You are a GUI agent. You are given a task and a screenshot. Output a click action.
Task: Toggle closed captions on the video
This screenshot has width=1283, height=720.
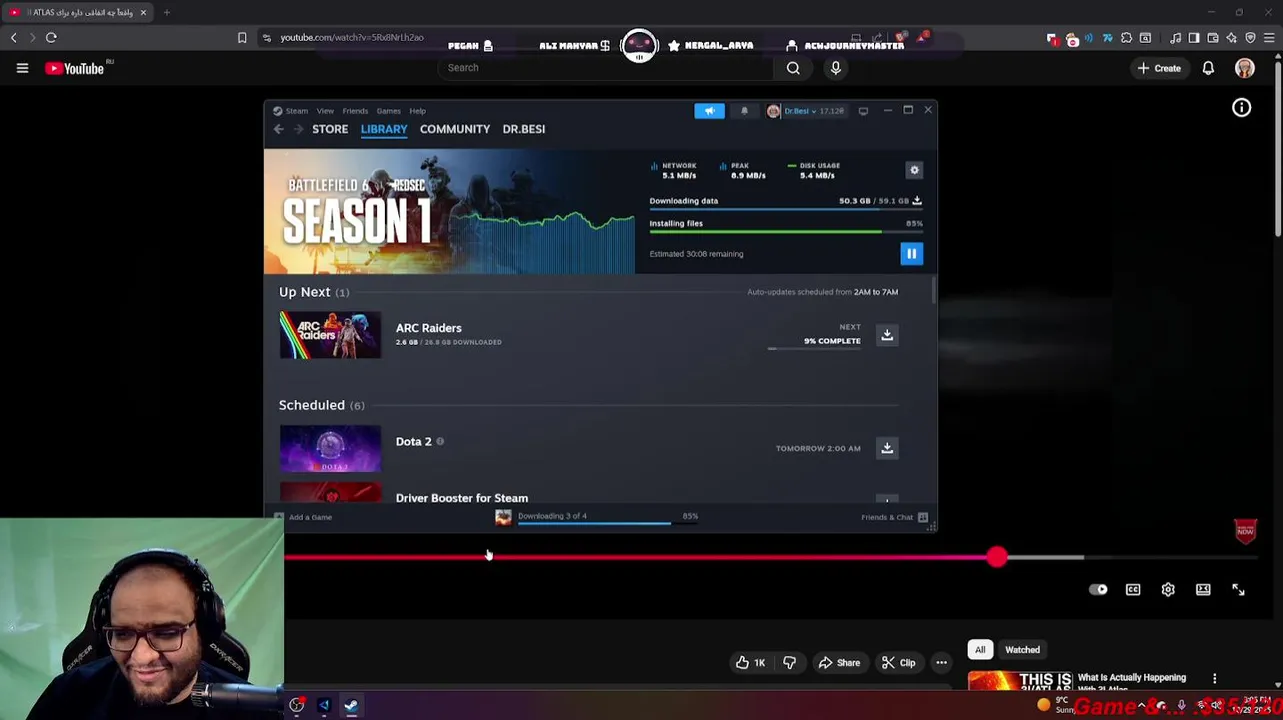click(1133, 590)
